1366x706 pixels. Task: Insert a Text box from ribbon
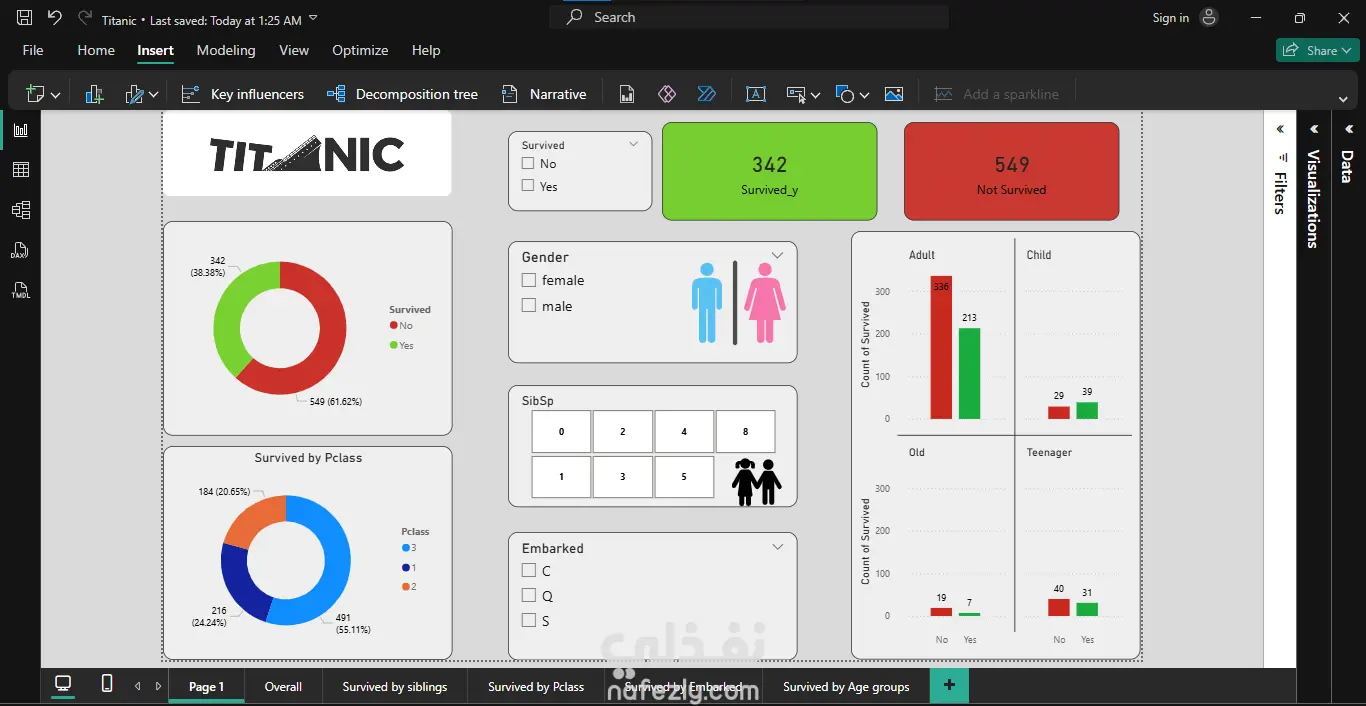pyautogui.click(x=756, y=94)
